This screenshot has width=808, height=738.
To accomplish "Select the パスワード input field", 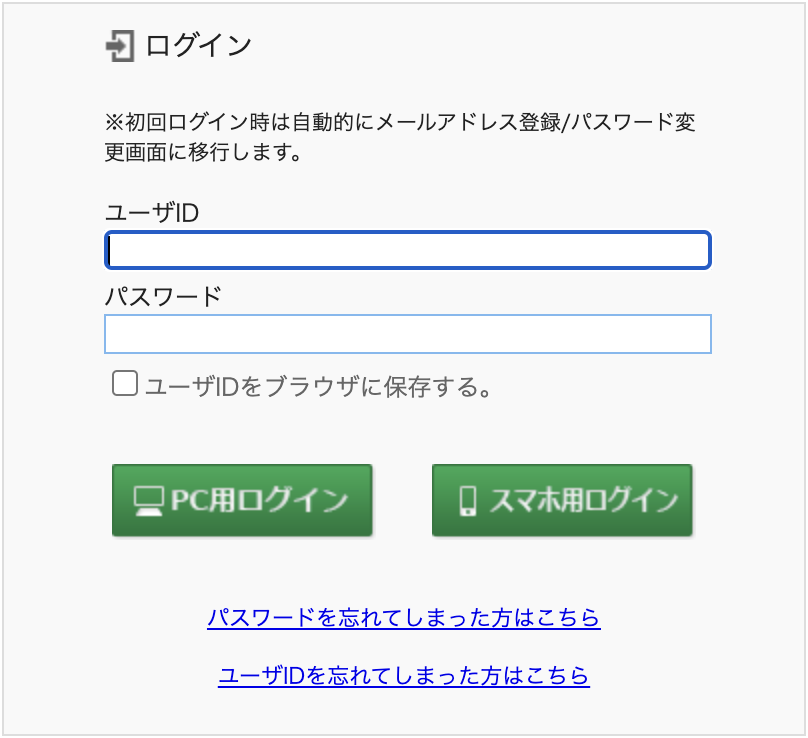I will point(408,334).
